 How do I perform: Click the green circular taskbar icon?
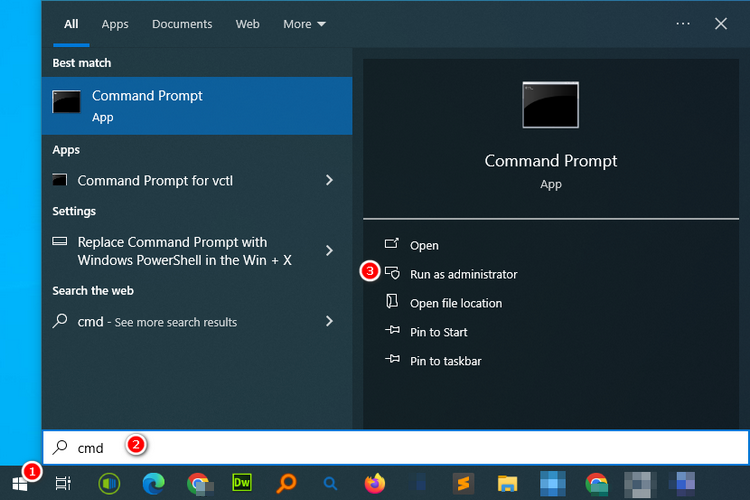(x=109, y=484)
